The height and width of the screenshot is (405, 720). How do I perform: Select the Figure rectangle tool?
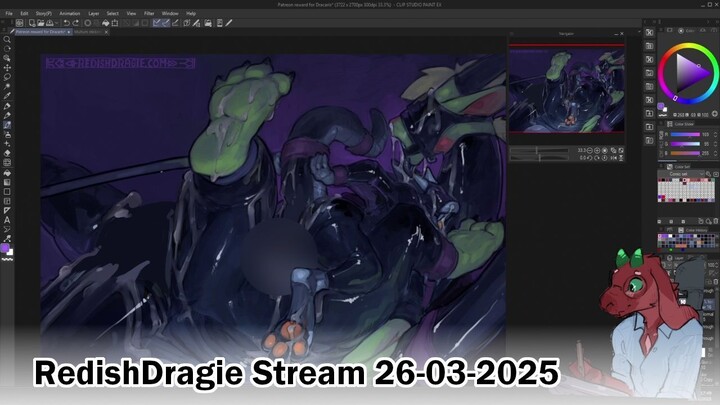pos(7,191)
